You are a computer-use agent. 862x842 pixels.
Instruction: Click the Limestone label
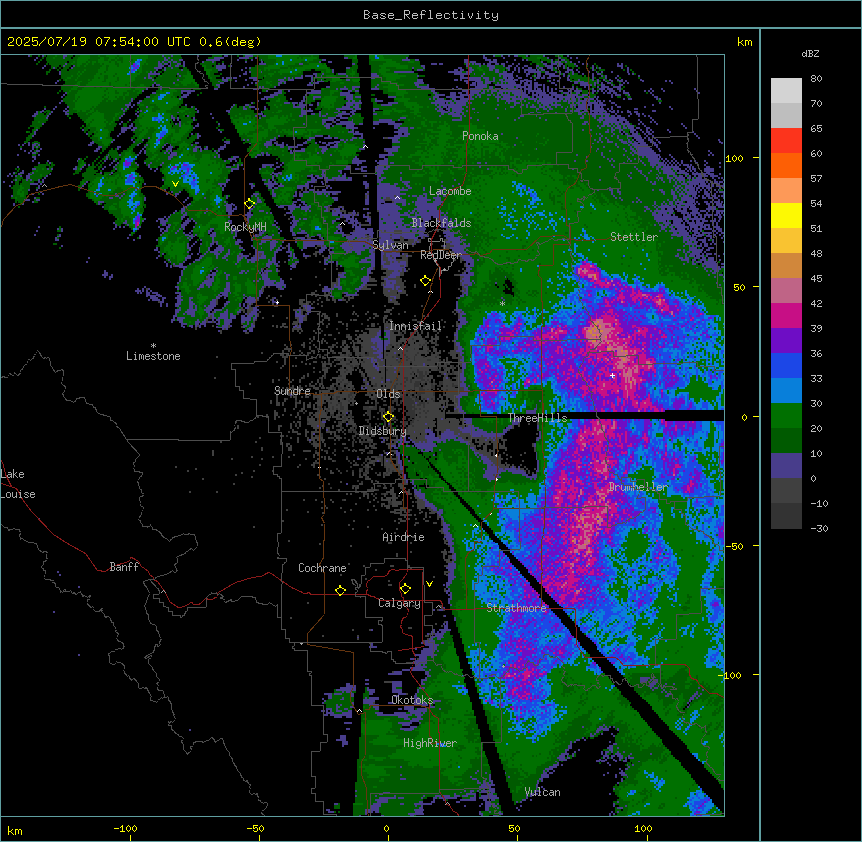click(153, 356)
